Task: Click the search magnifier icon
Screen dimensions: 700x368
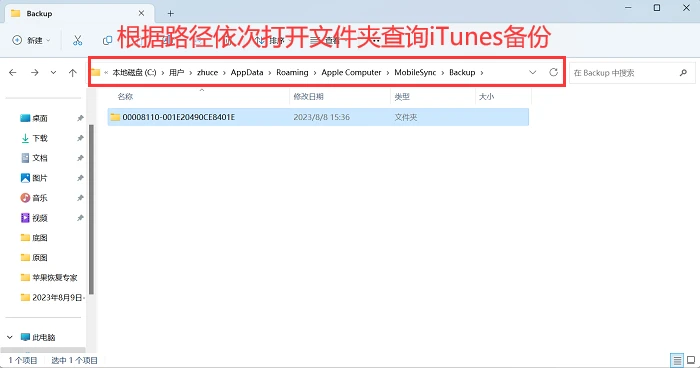Action: 683,72
